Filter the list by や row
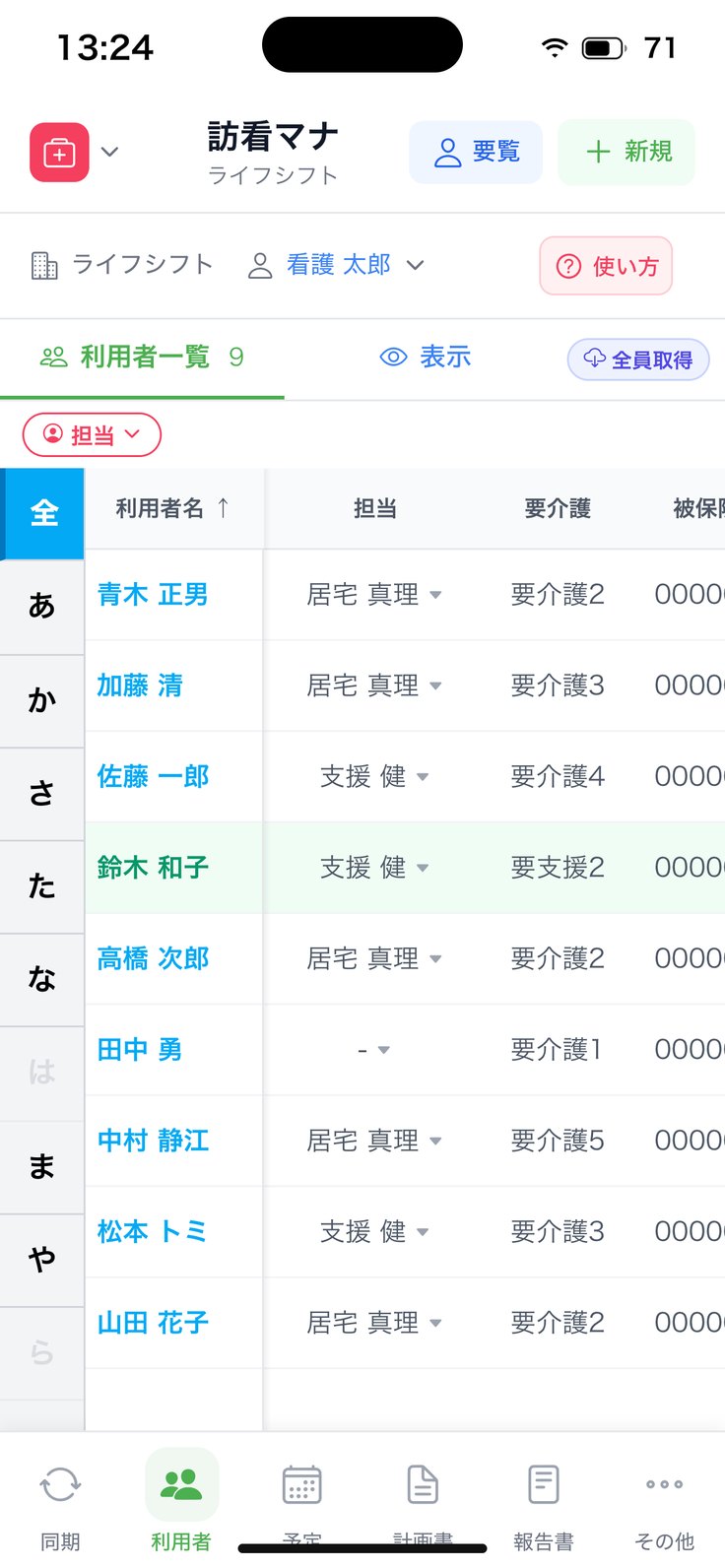Image resolution: width=725 pixels, height=1568 pixels. click(42, 1260)
